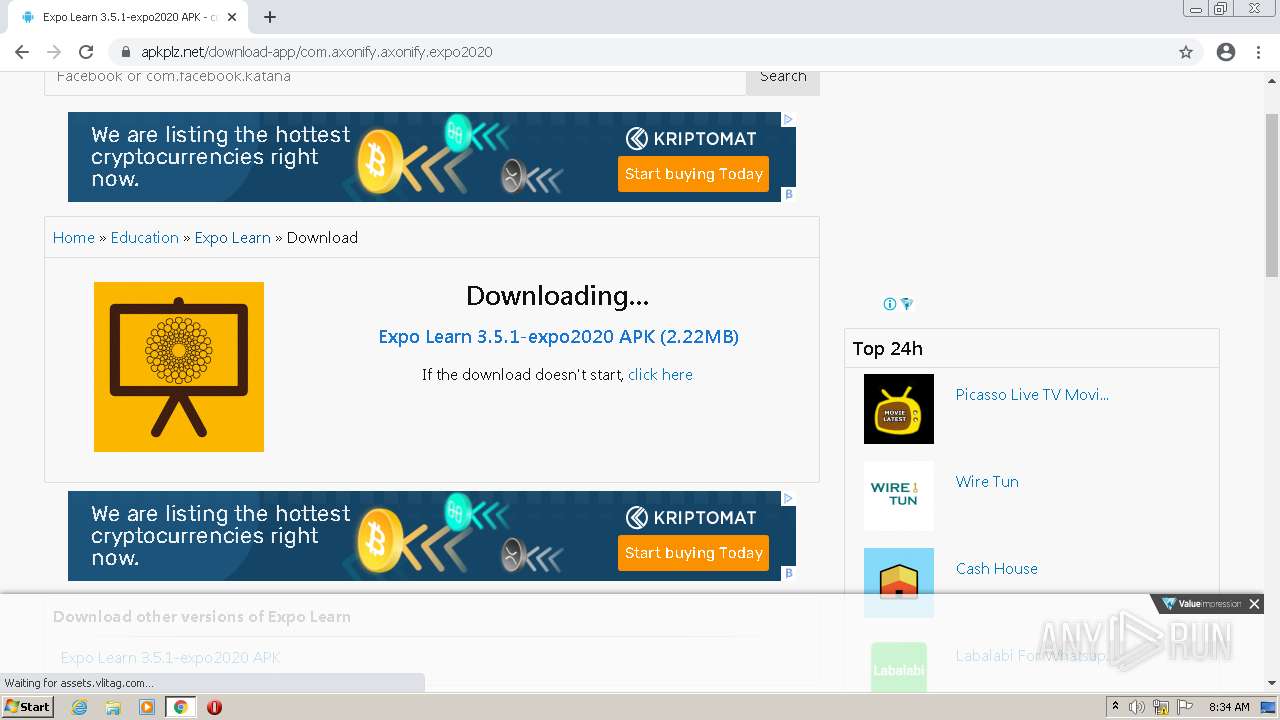Open Windows Media Player from taskbar
The image size is (1280, 720).
(147, 707)
